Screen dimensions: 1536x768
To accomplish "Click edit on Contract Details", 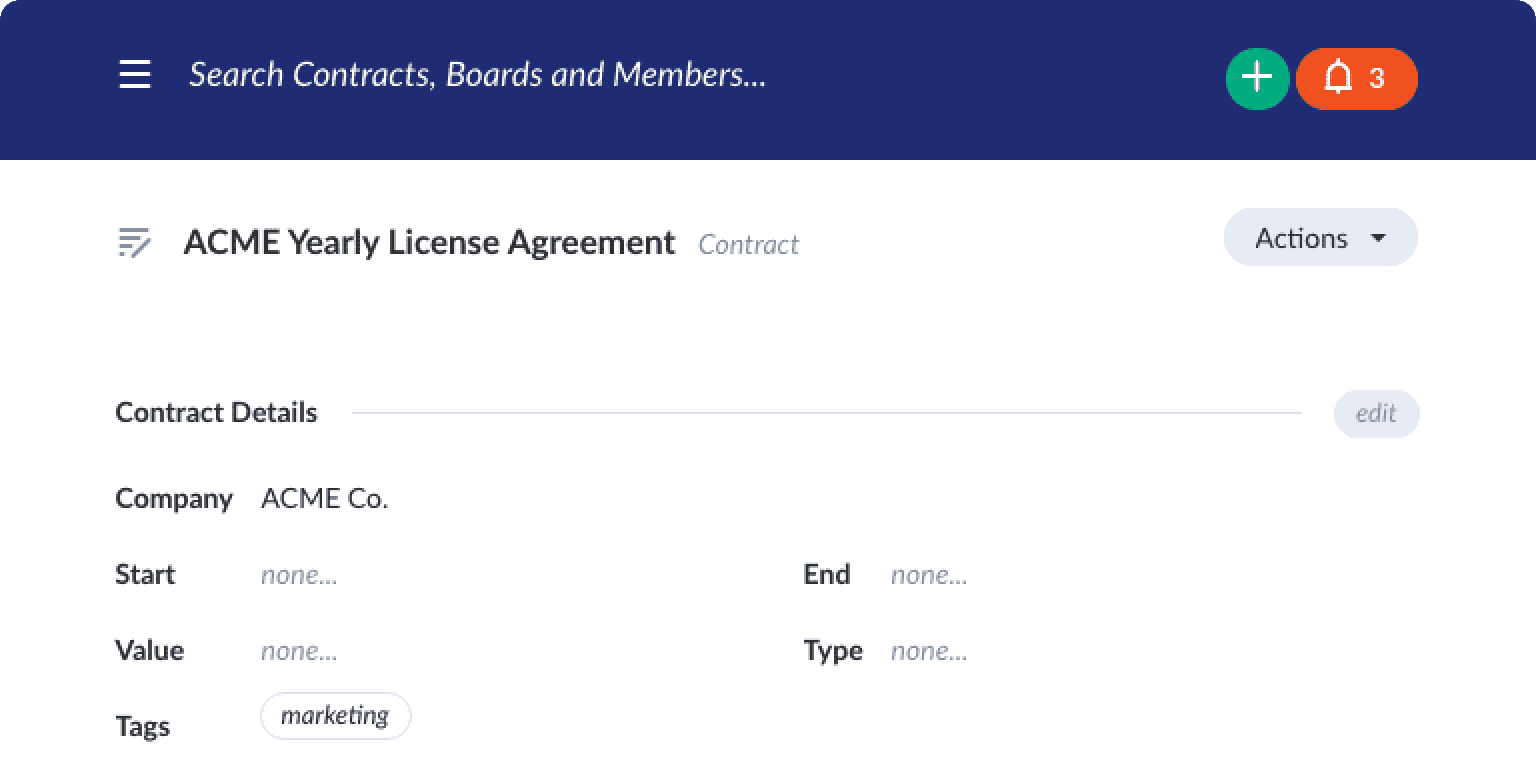I will (1376, 413).
